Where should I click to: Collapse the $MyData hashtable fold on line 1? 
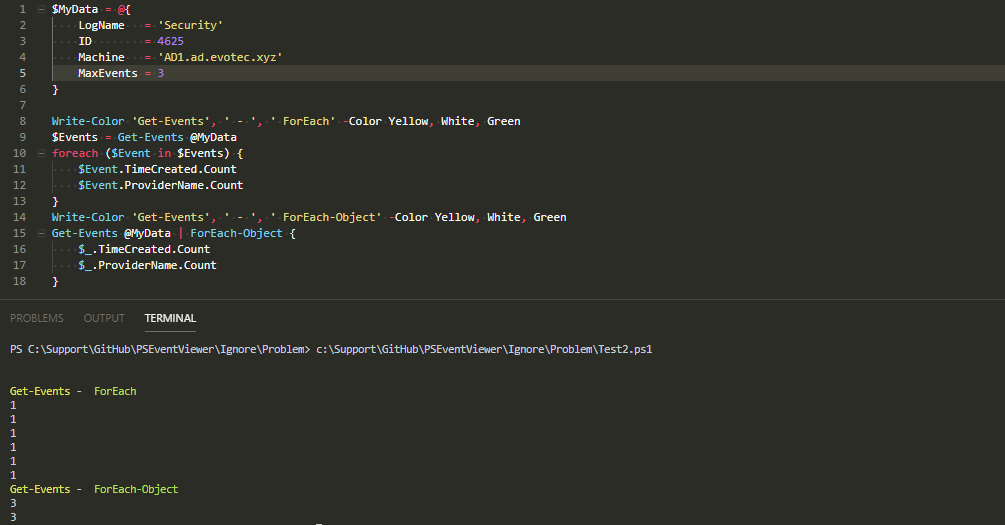click(40, 9)
